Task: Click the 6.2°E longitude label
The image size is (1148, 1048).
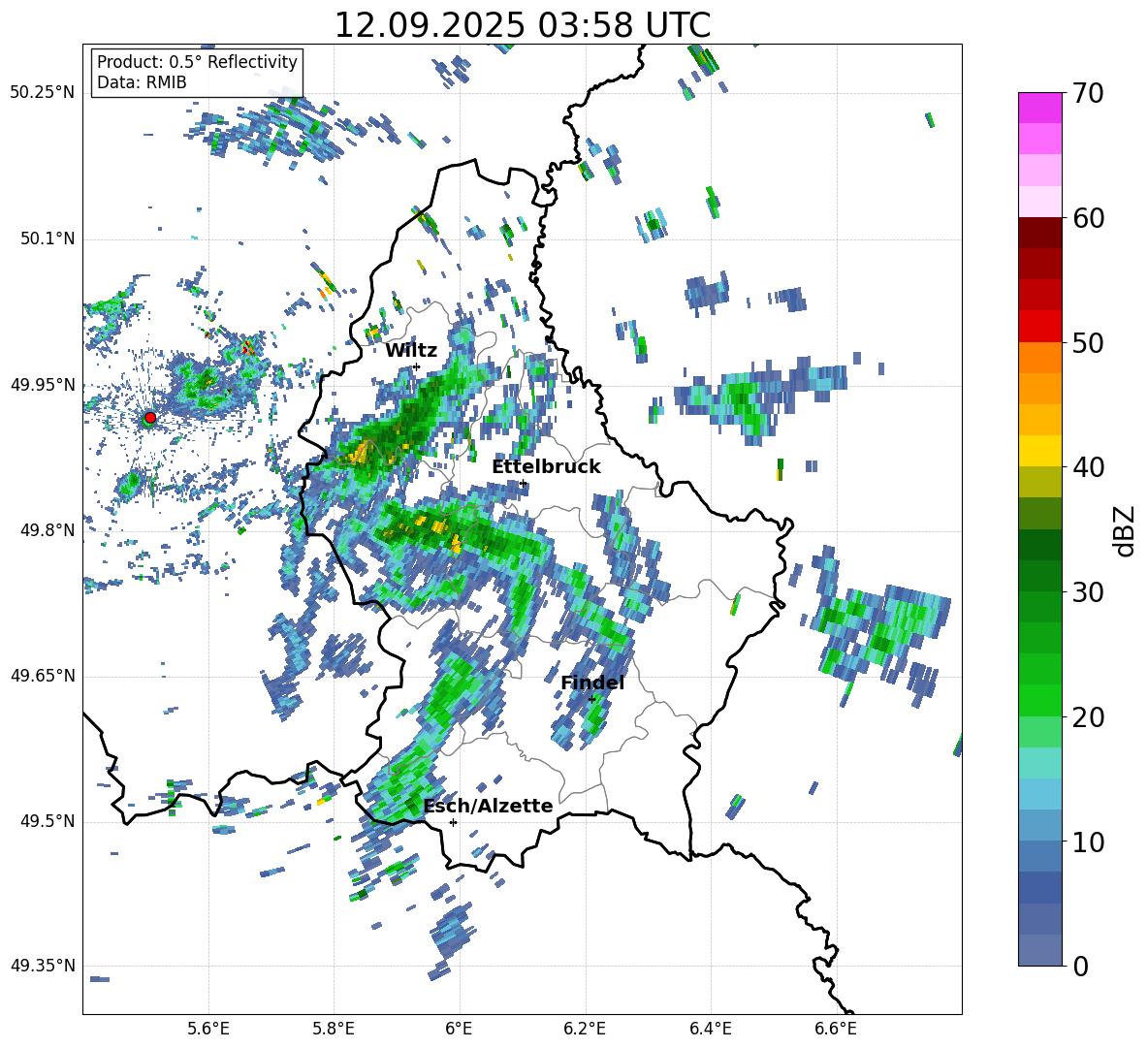Action: click(x=585, y=1029)
